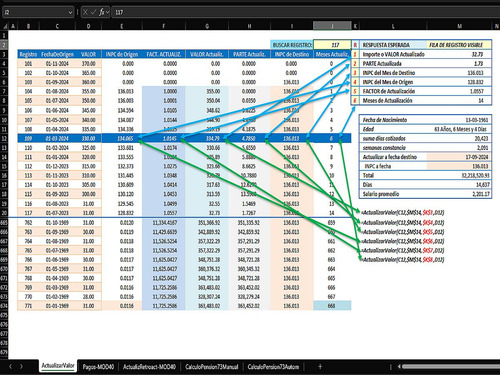Add a new sheet with plus button

(x=320, y=367)
